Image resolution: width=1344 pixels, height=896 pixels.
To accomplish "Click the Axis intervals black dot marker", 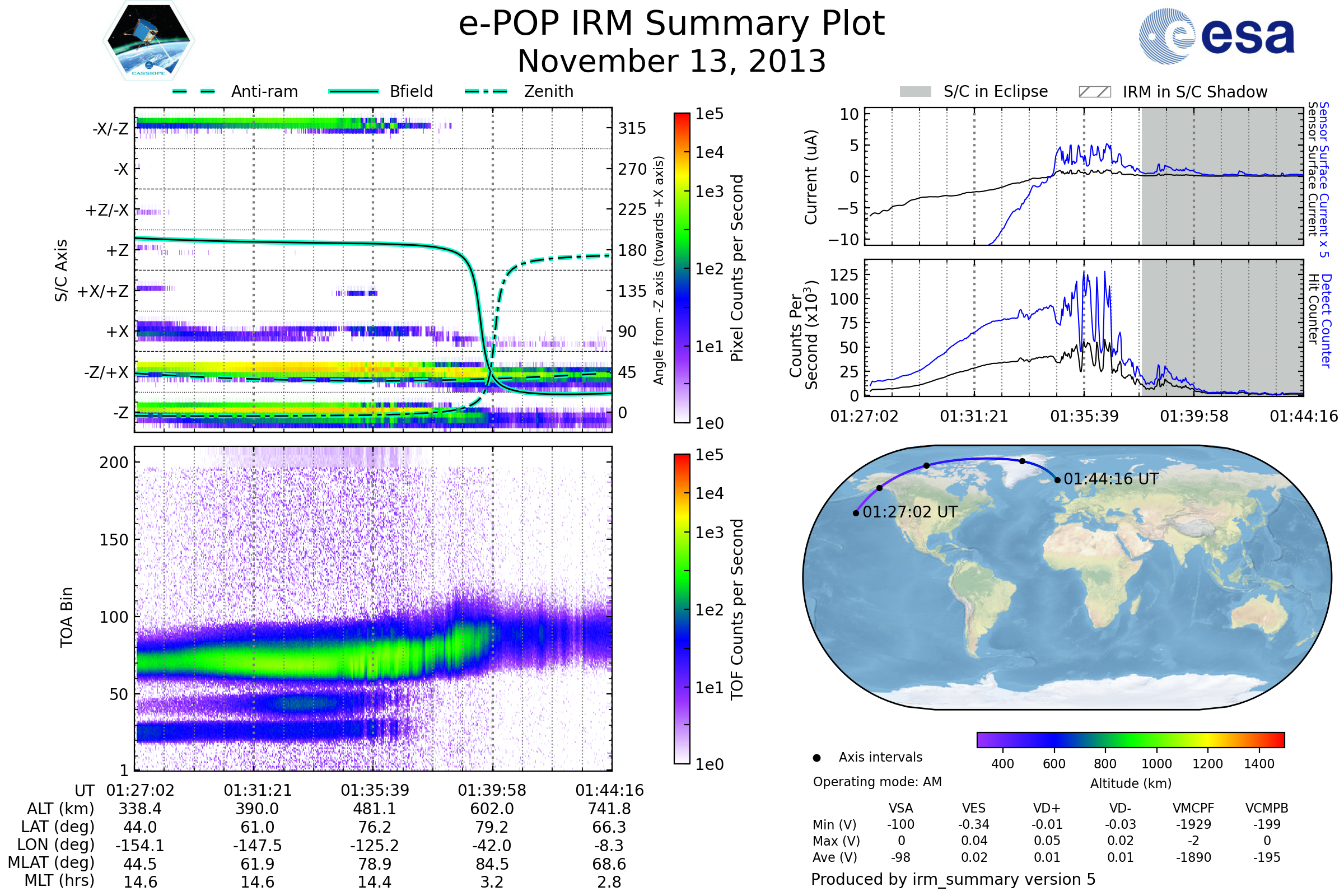I will pyautogui.click(x=816, y=758).
